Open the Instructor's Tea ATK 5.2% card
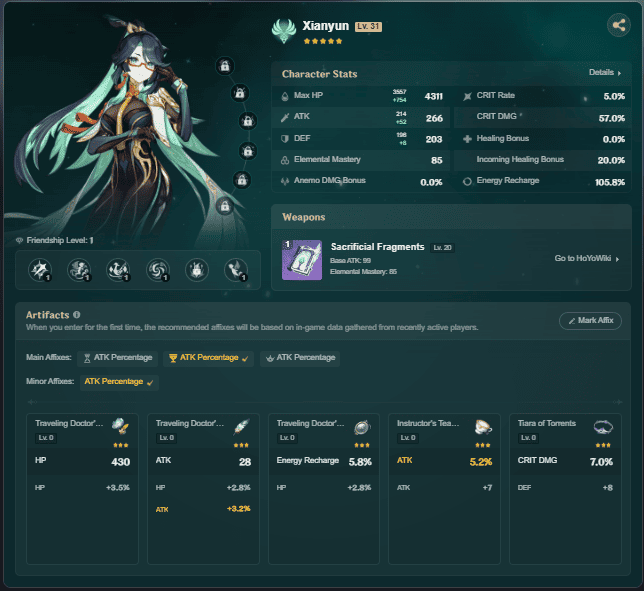644x591 pixels. point(444,489)
